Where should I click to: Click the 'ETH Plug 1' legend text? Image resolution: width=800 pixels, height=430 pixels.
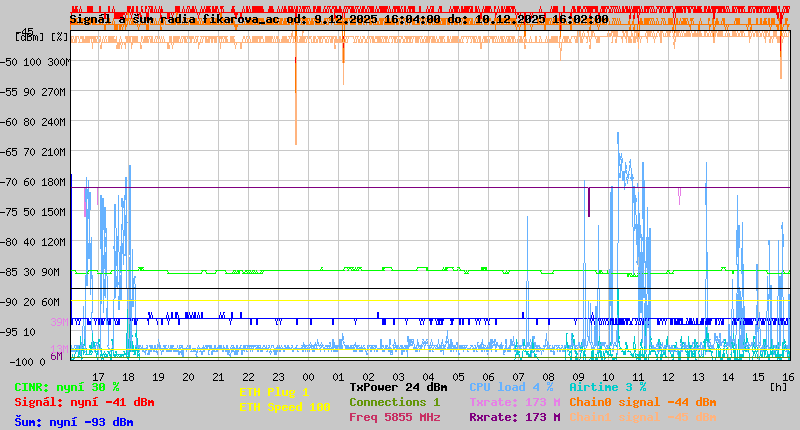tap(274, 392)
